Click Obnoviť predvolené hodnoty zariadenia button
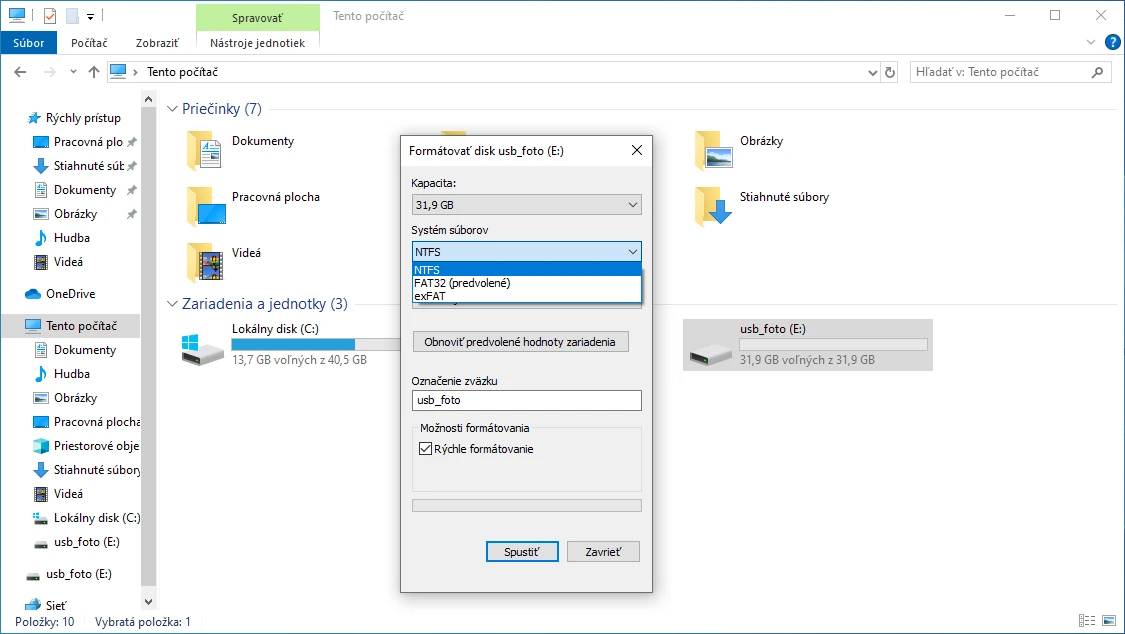Screen dimensions: 1125x634 [x=520, y=342]
